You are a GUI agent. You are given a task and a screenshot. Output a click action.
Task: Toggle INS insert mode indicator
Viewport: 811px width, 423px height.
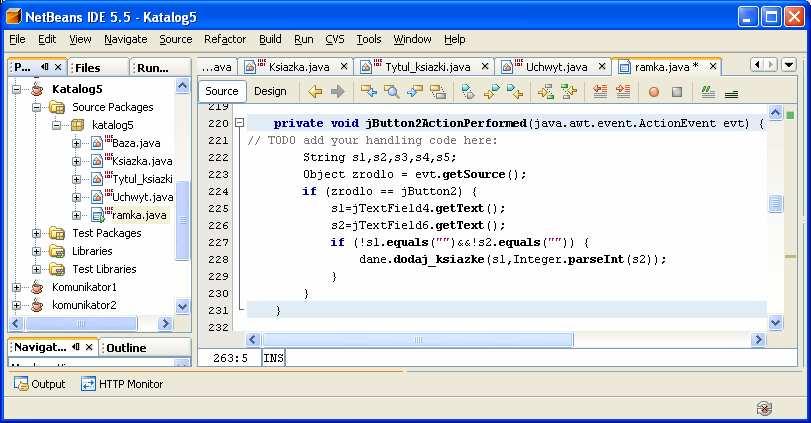click(273, 358)
